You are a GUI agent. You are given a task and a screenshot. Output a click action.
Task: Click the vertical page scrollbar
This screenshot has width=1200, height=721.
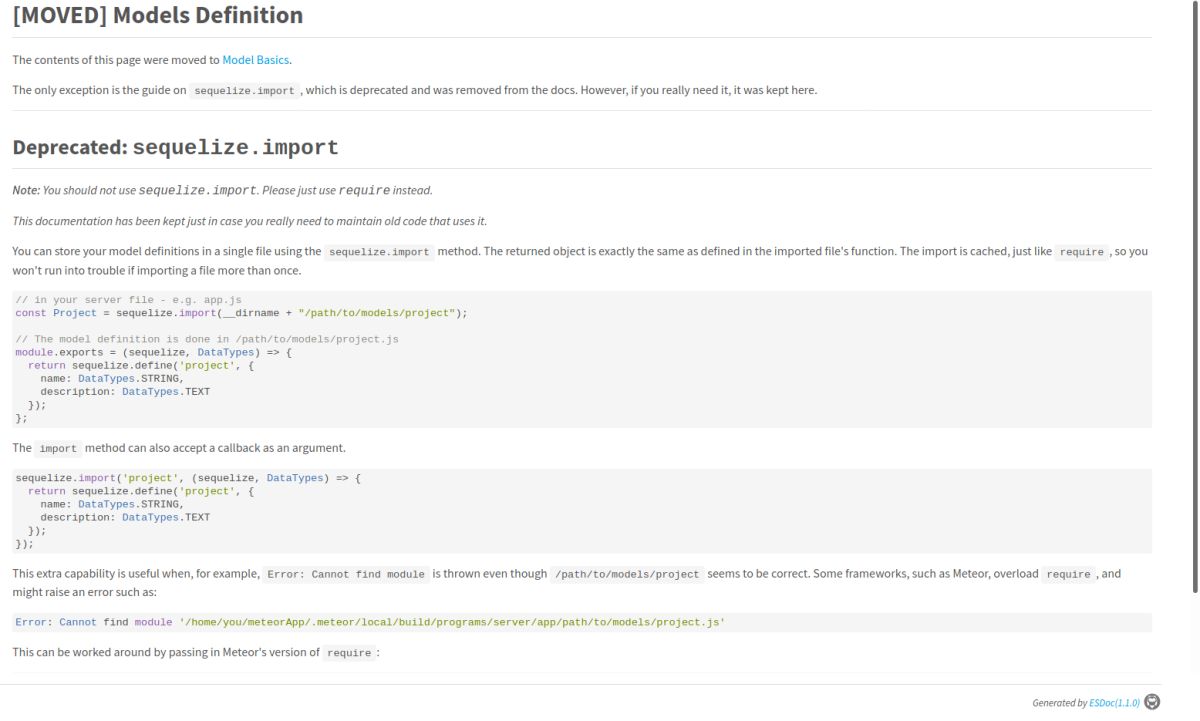point(1195,300)
